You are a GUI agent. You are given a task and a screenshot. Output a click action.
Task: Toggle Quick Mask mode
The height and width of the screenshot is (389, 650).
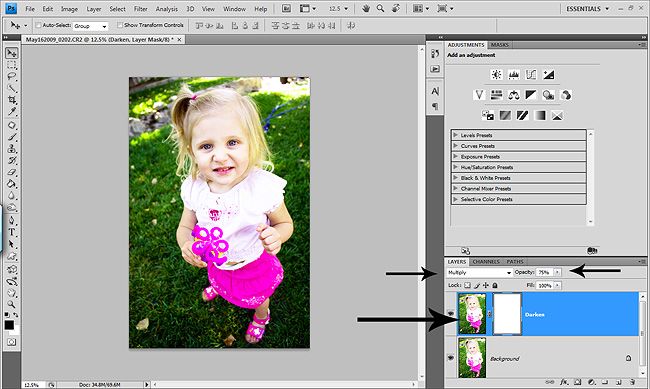[12, 342]
